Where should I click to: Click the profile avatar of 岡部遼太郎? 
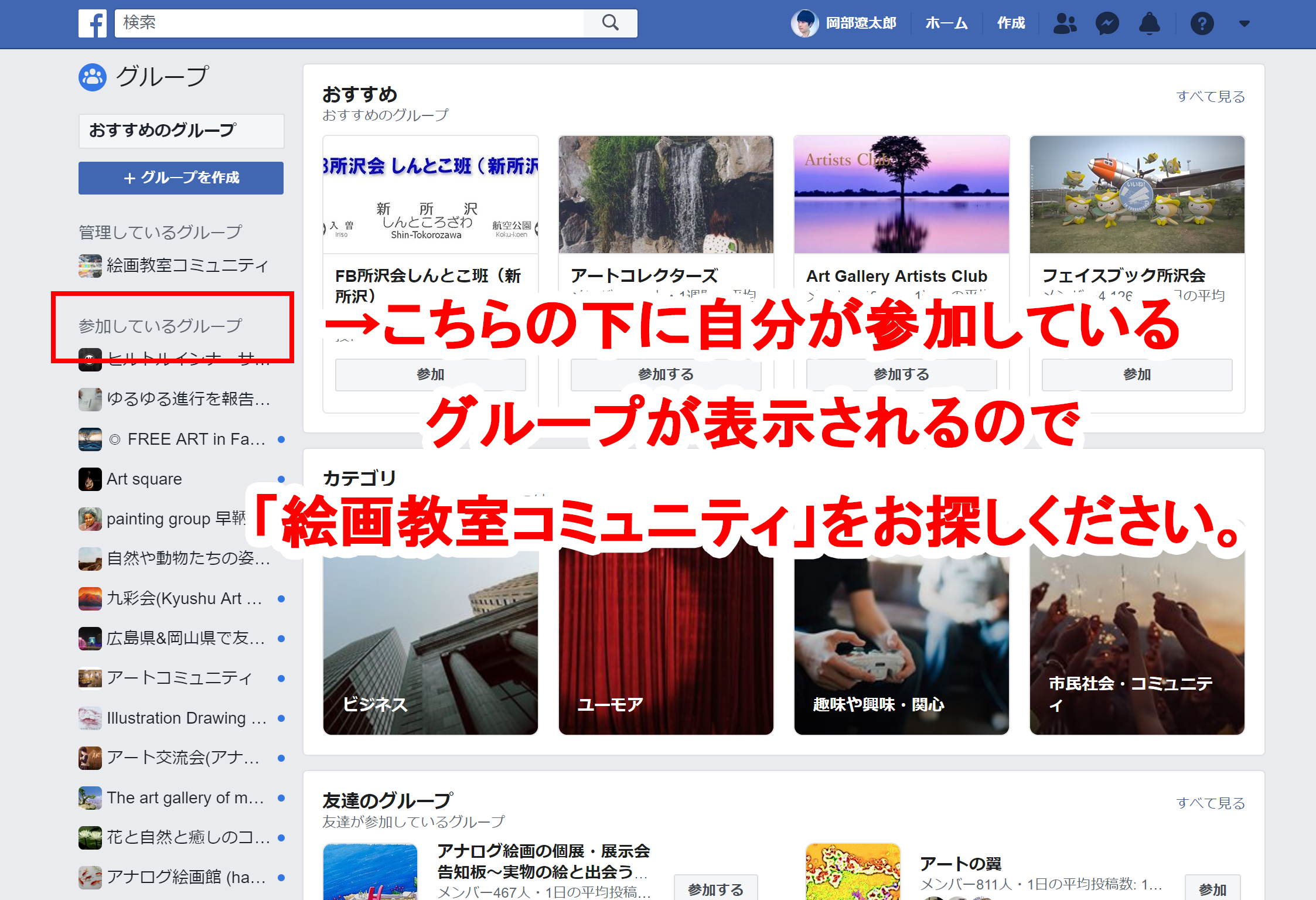click(804, 23)
